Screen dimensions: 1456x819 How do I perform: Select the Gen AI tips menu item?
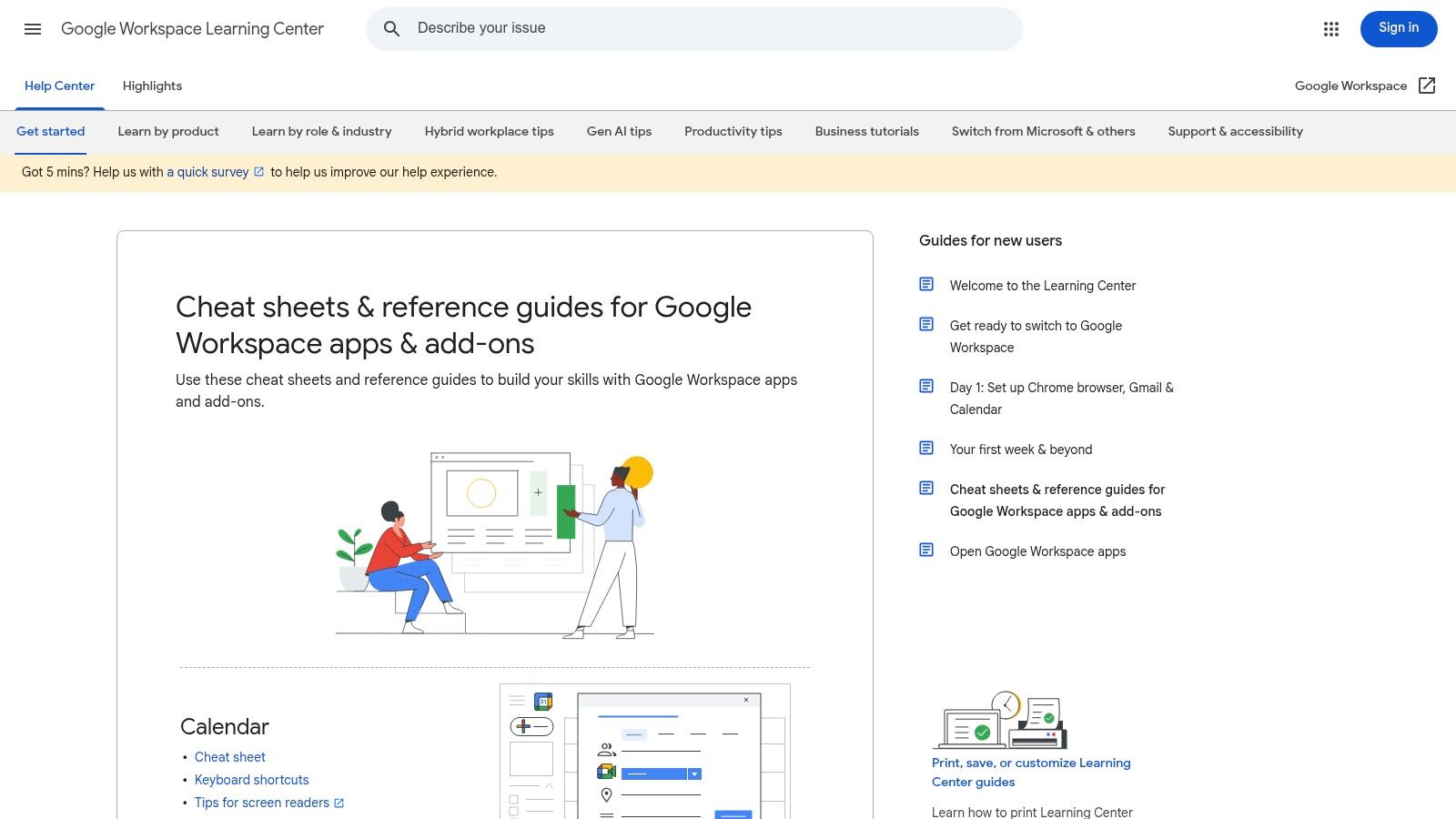click(619, 131)
